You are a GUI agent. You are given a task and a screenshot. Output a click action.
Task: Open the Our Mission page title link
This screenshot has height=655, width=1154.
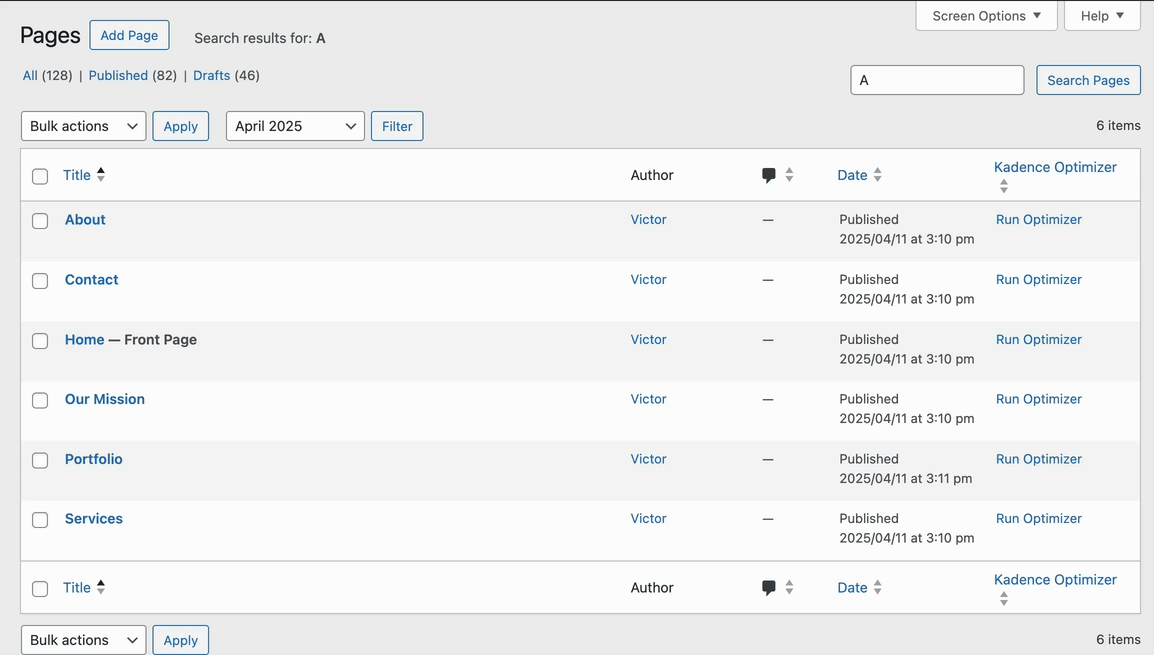point(105,399)
